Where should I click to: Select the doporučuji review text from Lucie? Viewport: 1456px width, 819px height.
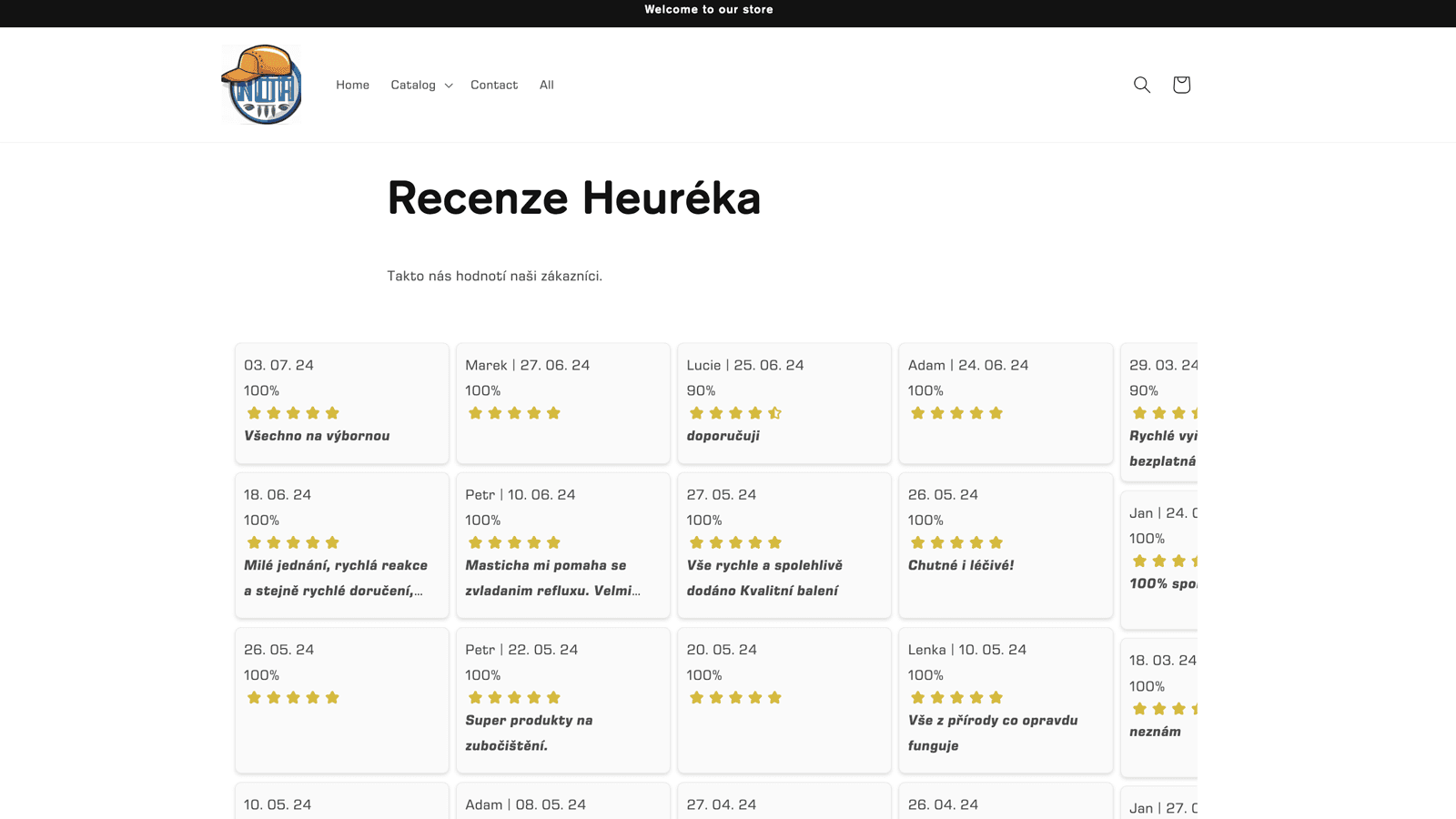coord(723,436)
